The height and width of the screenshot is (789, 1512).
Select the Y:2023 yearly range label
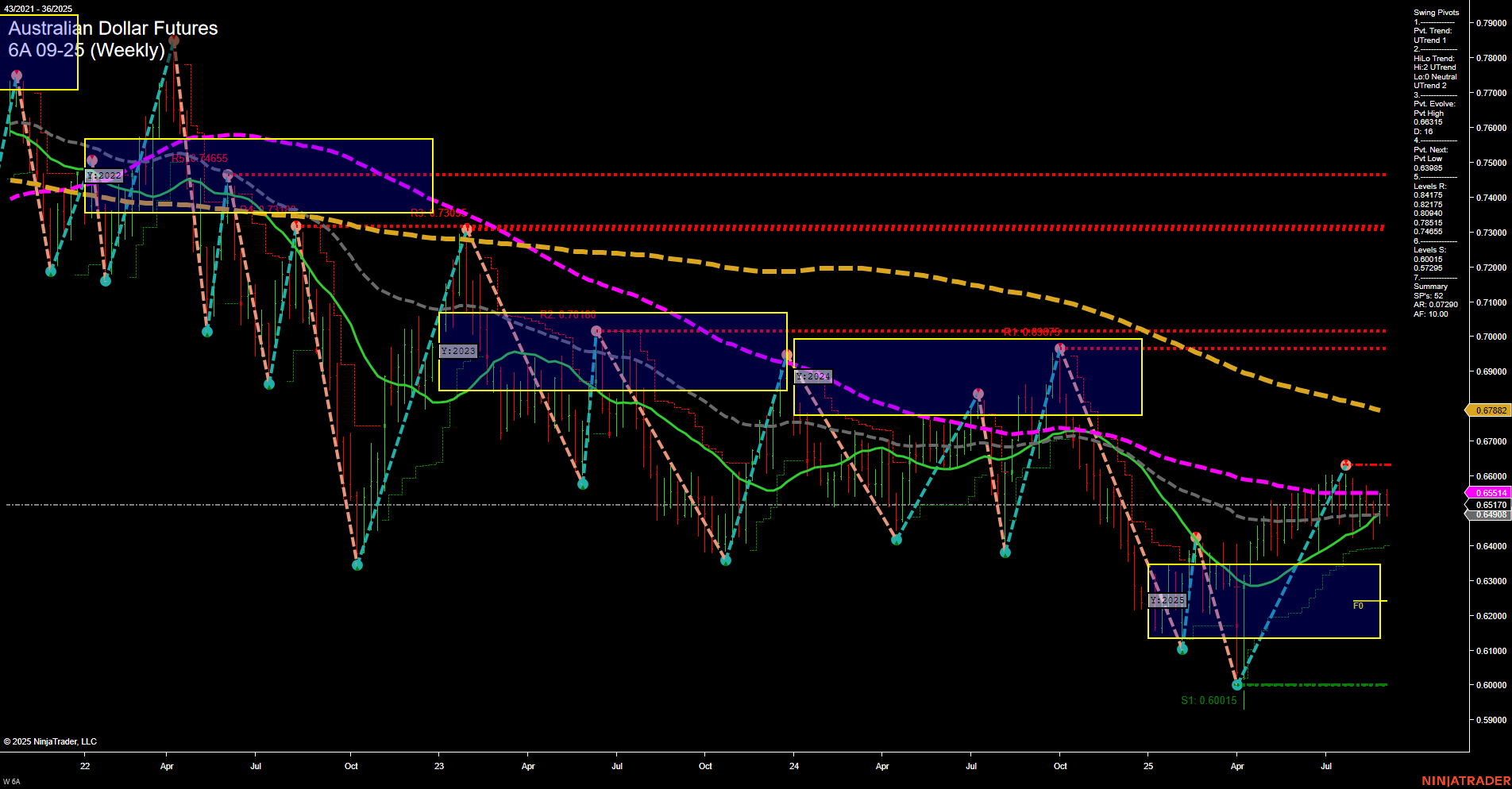coord(458,350)
